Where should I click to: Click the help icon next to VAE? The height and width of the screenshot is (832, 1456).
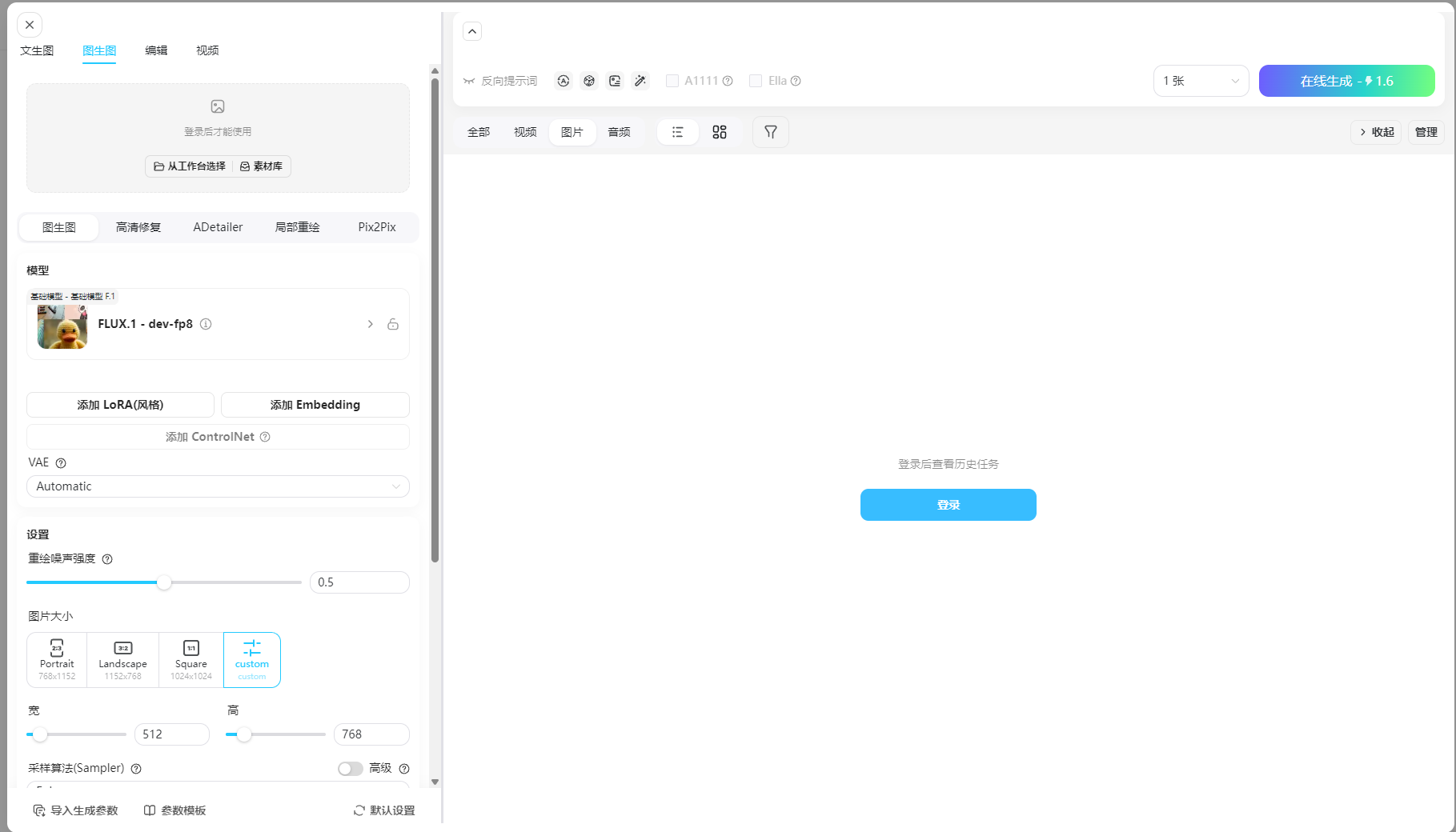[61, 463]
